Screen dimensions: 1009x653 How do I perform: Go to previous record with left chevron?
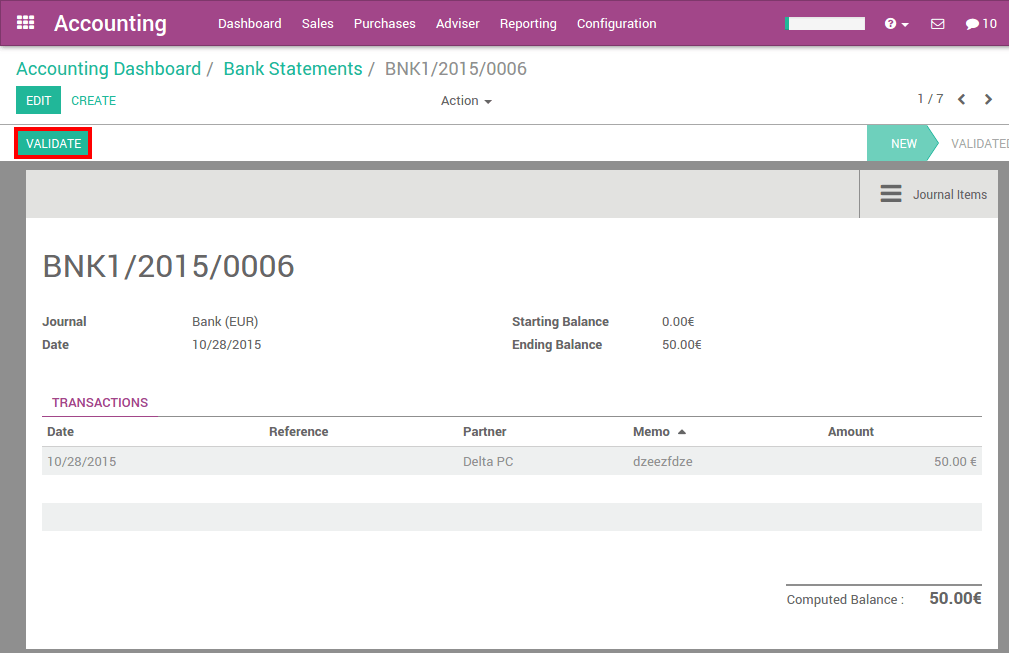click(961, 99)
